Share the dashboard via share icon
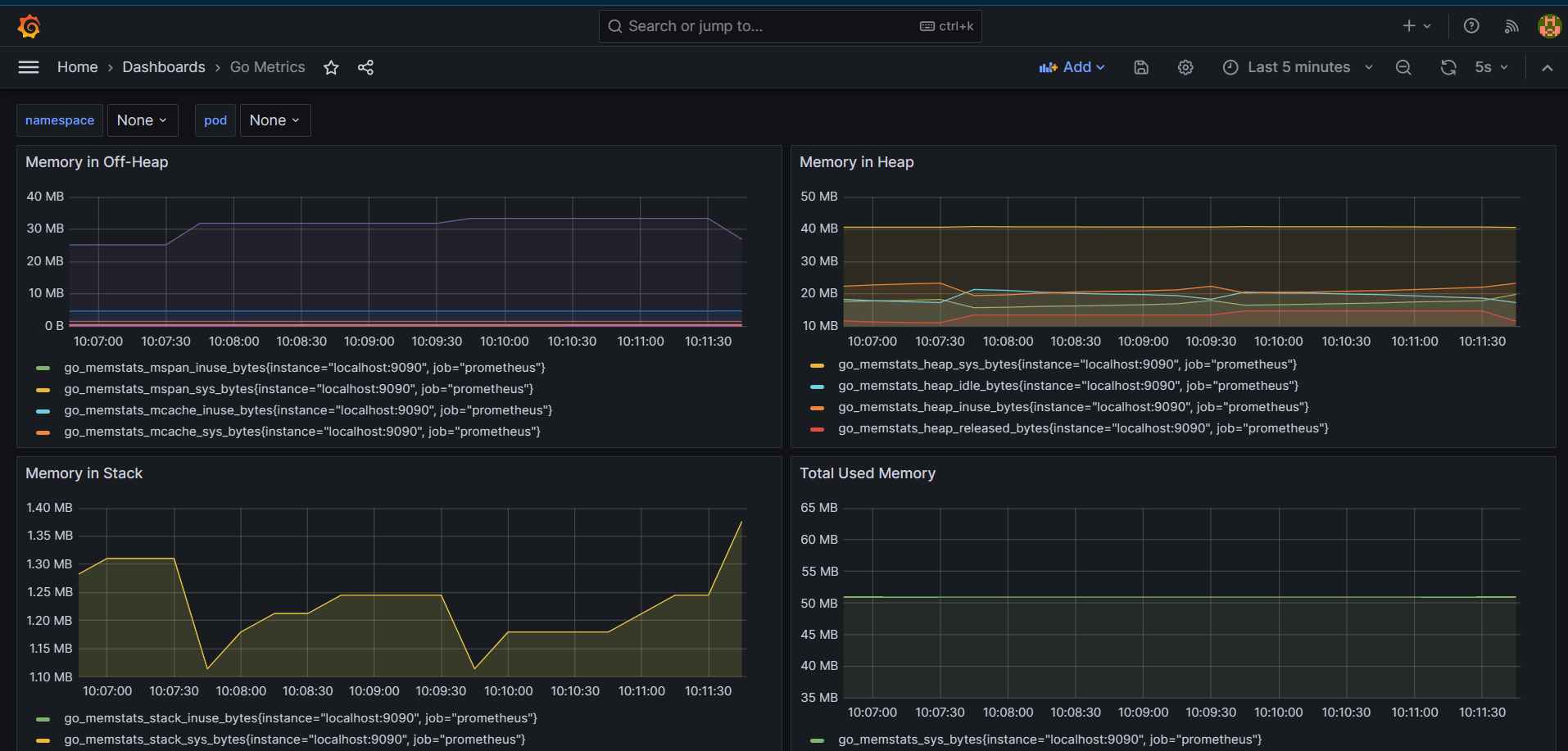 coord(365,67)
